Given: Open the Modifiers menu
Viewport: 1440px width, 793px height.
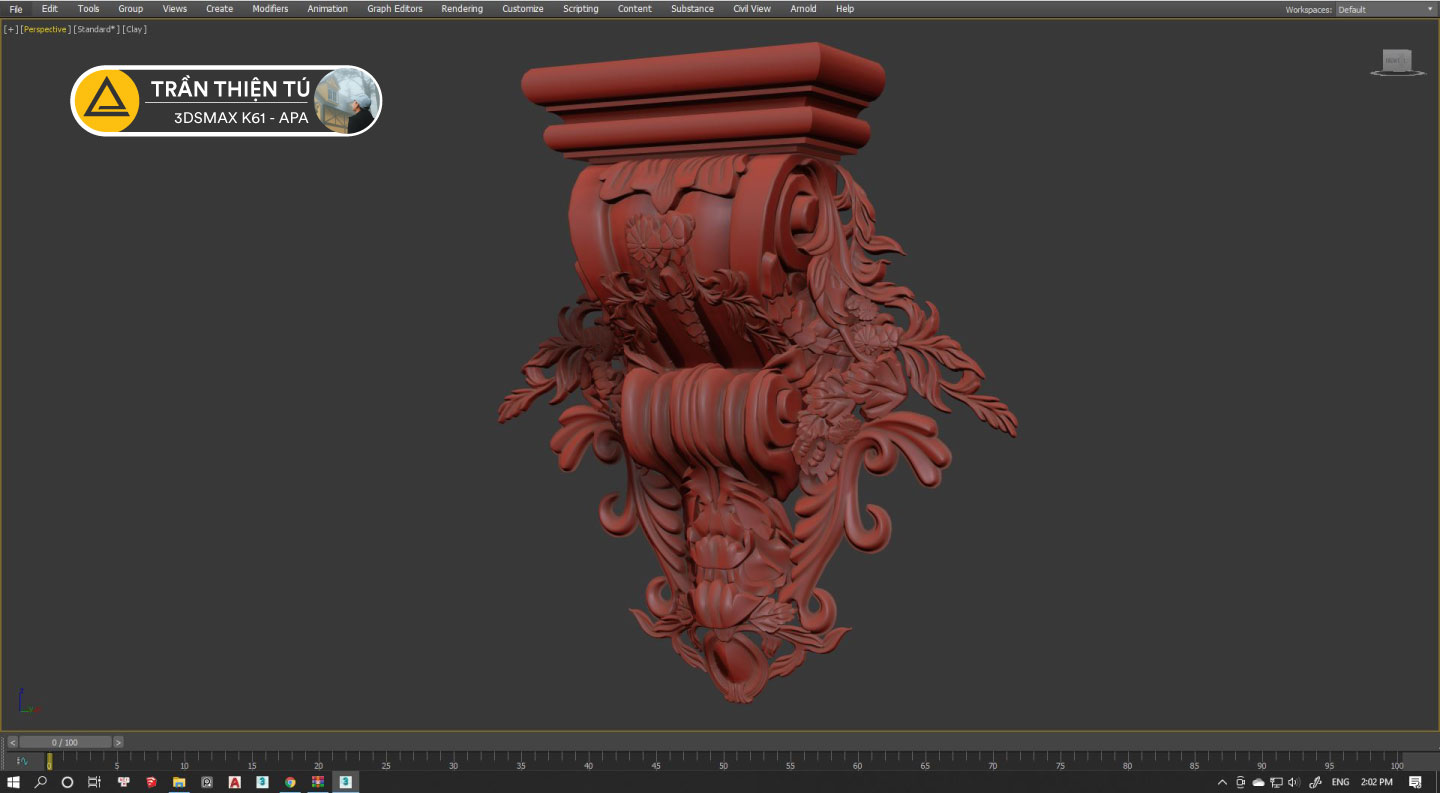Looking at the screenshot, I should pyautogui.click(x=270, y=9).
